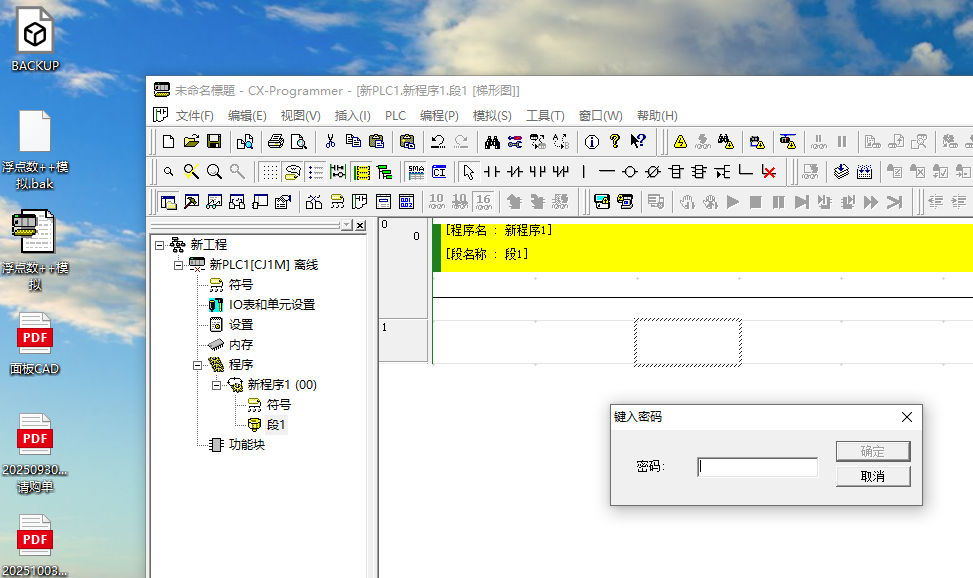Collapse the 程序 tree node
The width and height of the screenshot is (973, 578).
(x=198, y=365)
